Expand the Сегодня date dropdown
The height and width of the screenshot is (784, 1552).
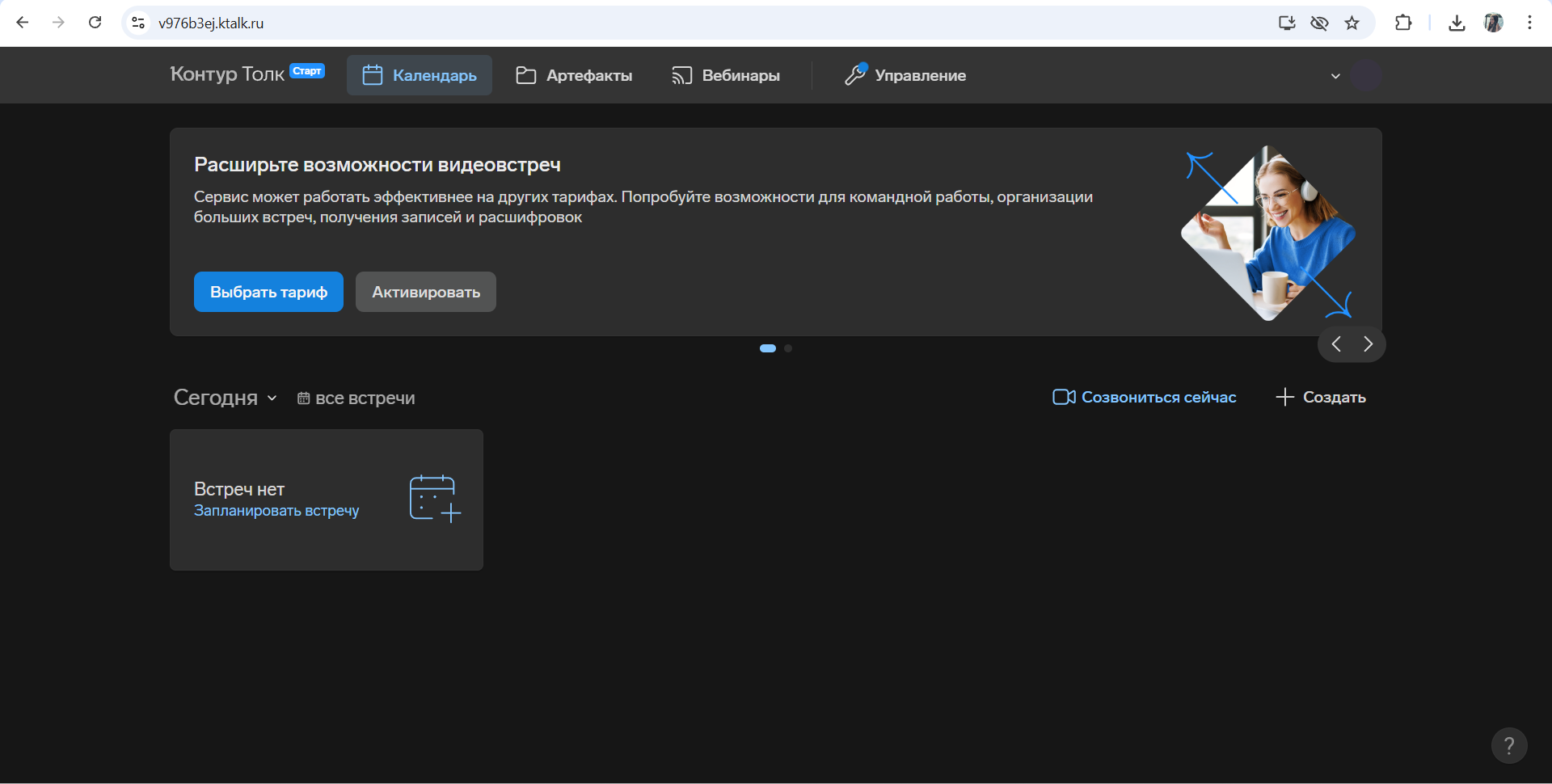(x=226, y=398)
